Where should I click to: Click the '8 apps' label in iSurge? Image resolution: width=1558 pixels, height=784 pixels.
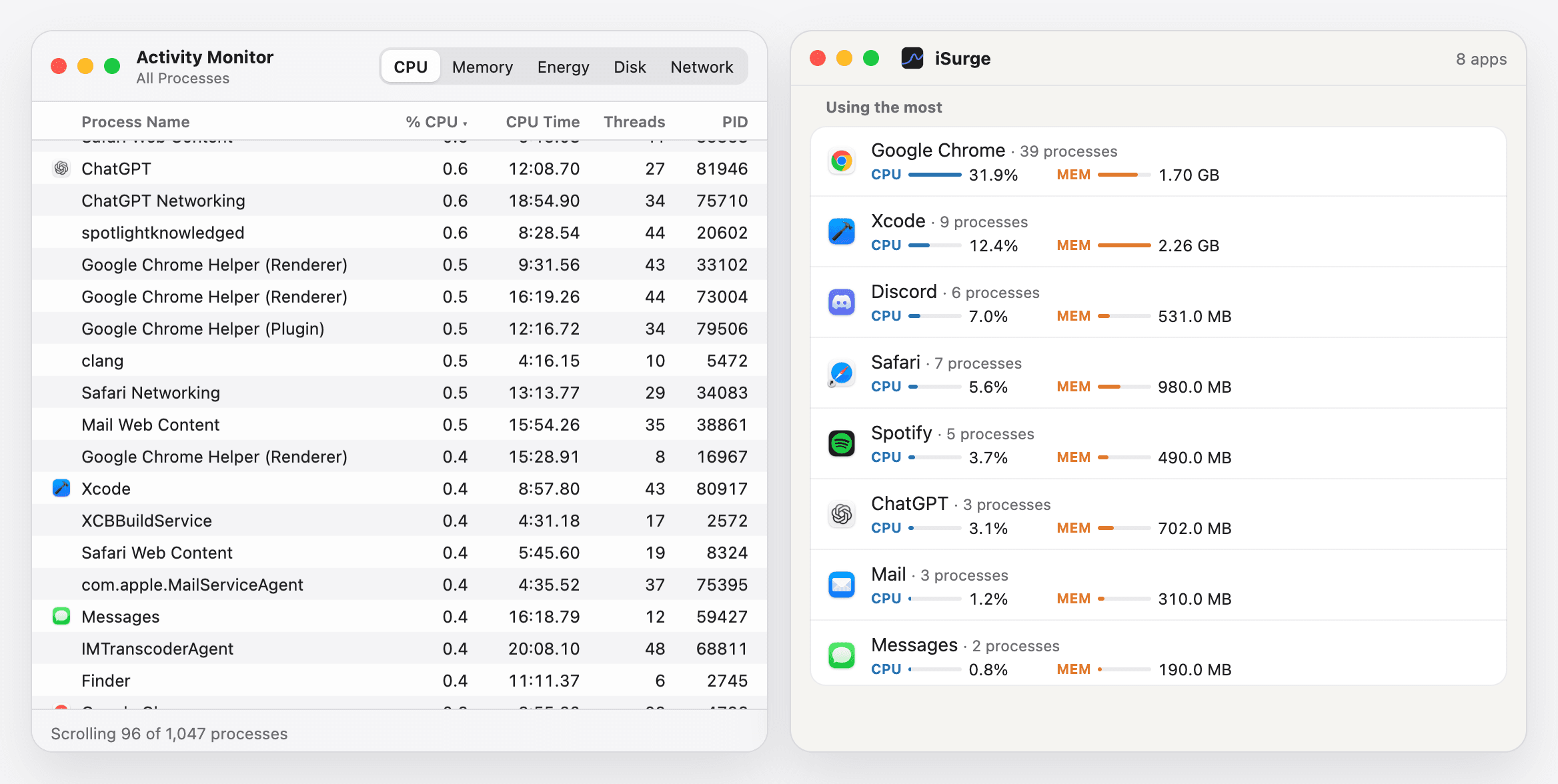[x=1481, y=59]
